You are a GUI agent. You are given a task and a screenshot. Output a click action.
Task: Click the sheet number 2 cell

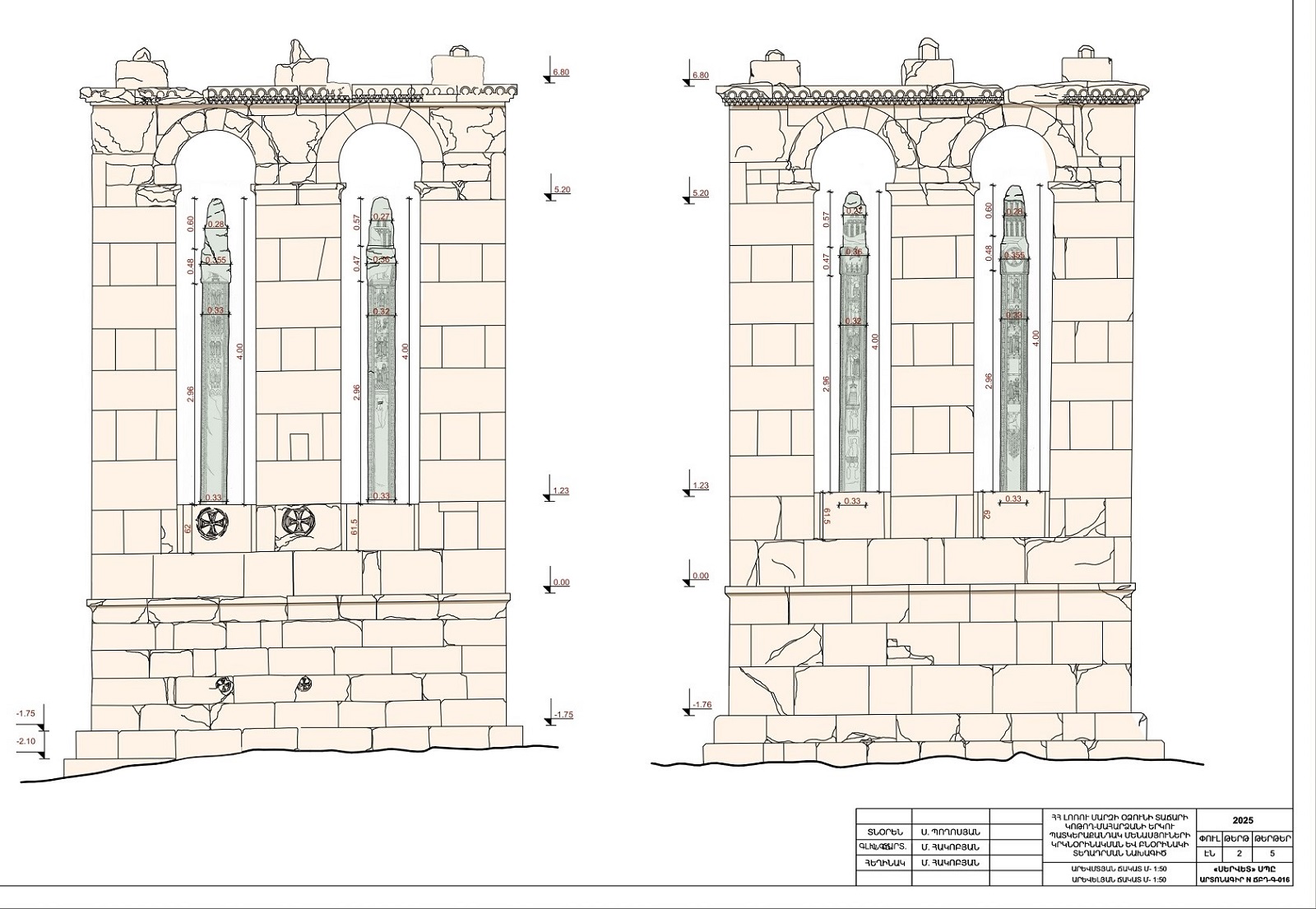(x=1240, y=853)
